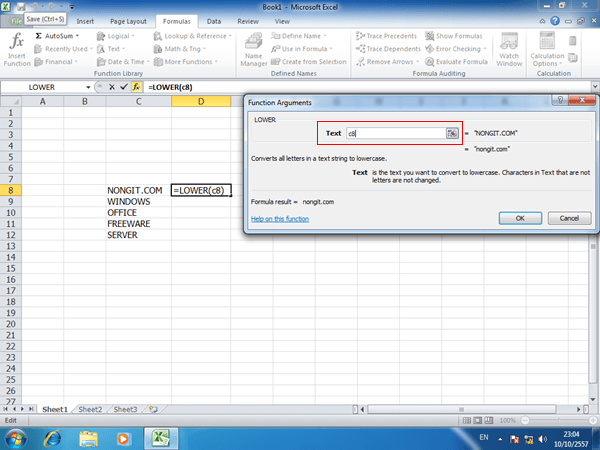Open the Logical functions menu
This screenshot has height=450, width=600.
pos(115,36)
